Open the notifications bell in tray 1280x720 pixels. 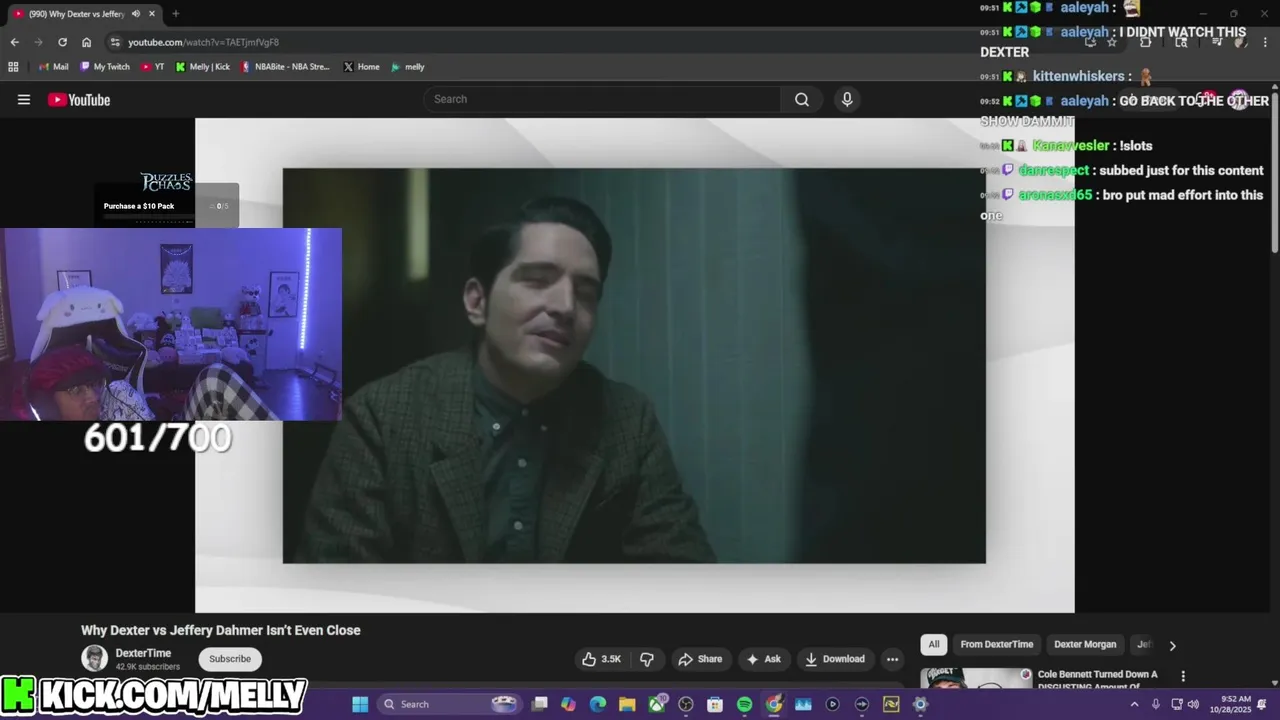coord(1262,704)
